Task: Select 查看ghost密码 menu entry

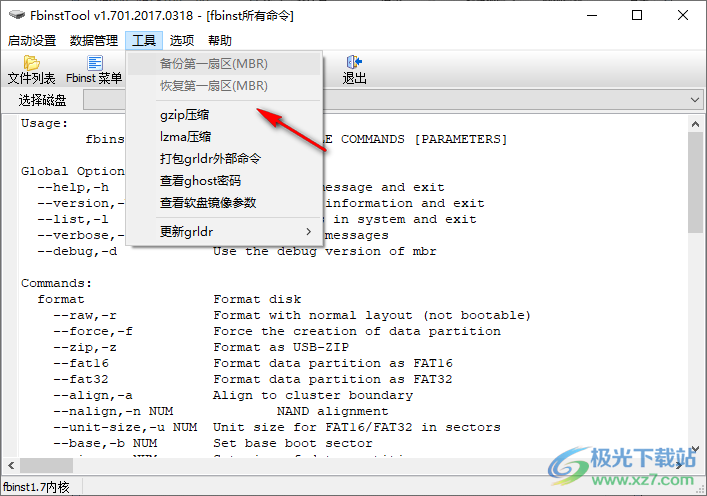Action: [x=224, y=181]
